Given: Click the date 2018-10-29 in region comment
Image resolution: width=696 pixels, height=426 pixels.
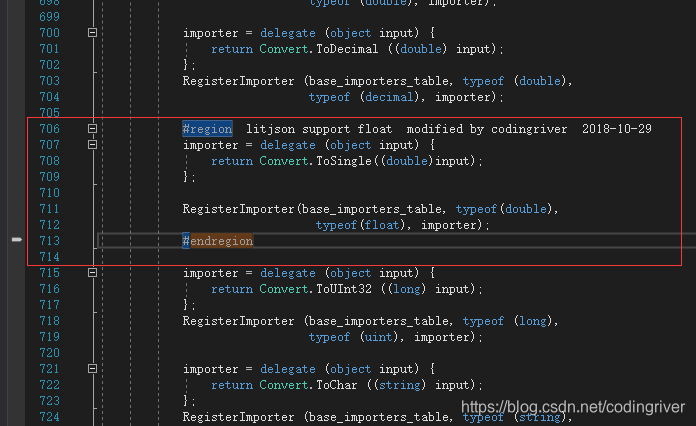Looking at the screenshot, I should [x=617, y=129].
